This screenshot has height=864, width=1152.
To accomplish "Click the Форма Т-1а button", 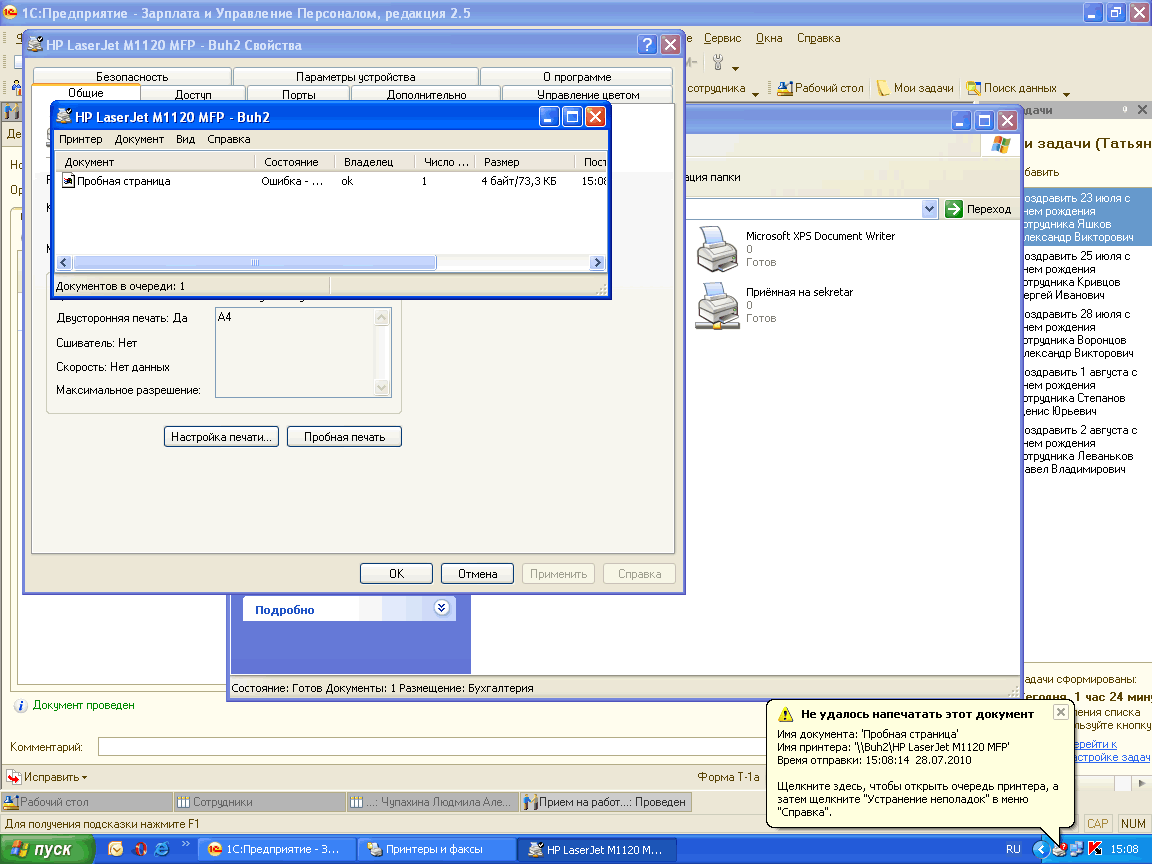I will pos(728,777).
